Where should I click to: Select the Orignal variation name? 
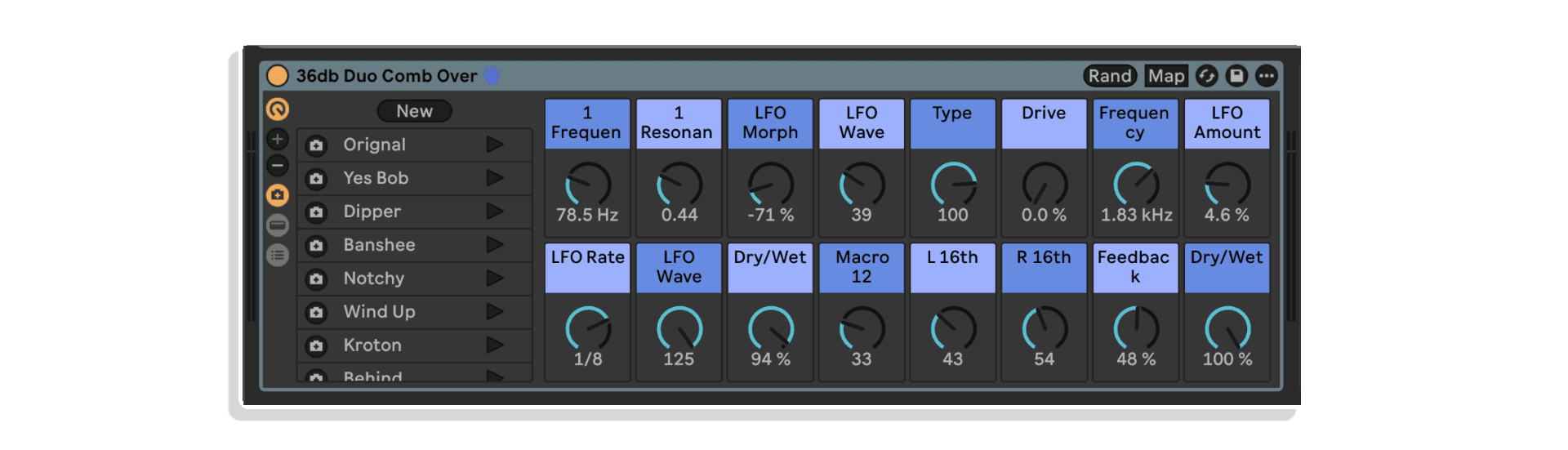[374, 145]
